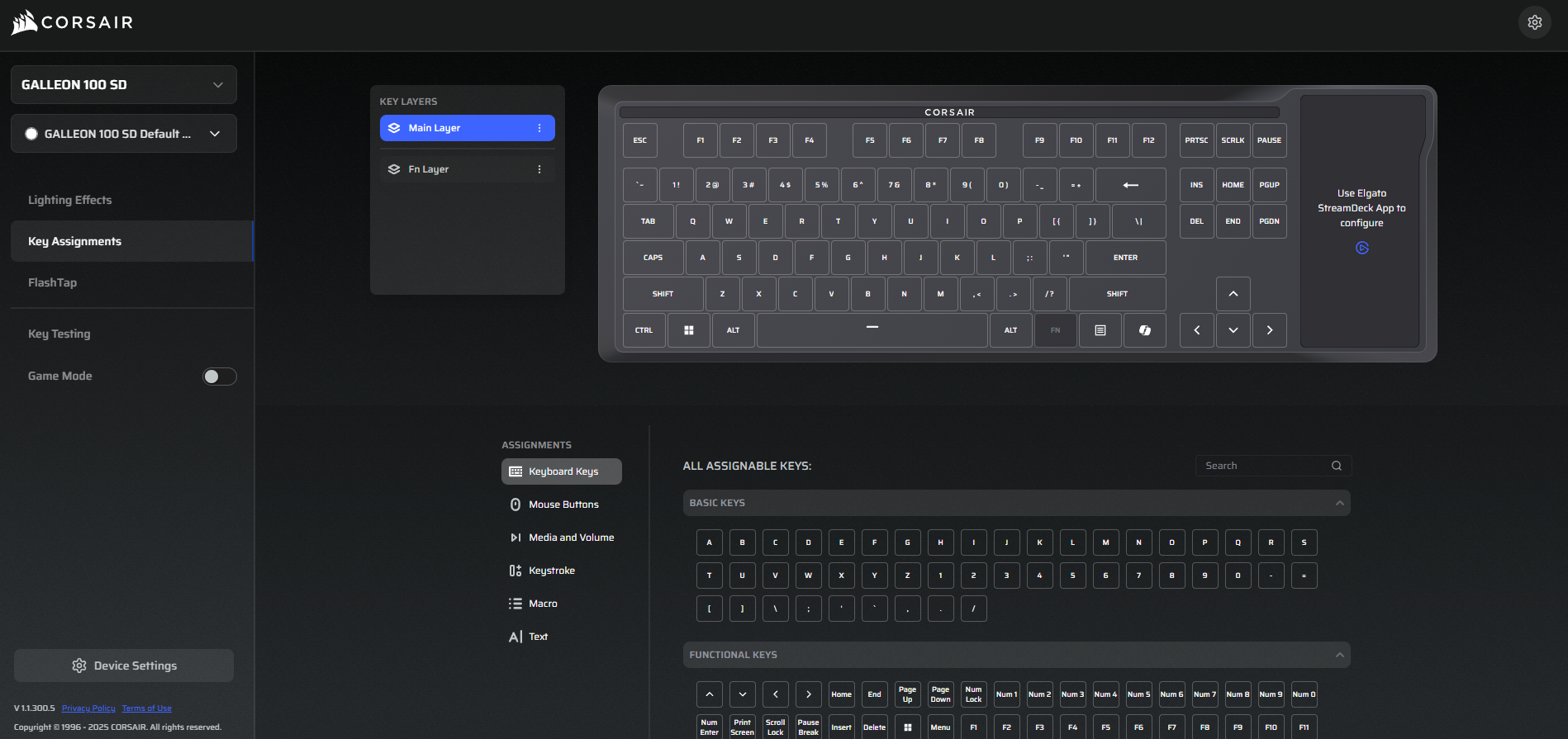Select Mouse Buttons assignment category
The image size is (1568, 739).
click(562, 505)
